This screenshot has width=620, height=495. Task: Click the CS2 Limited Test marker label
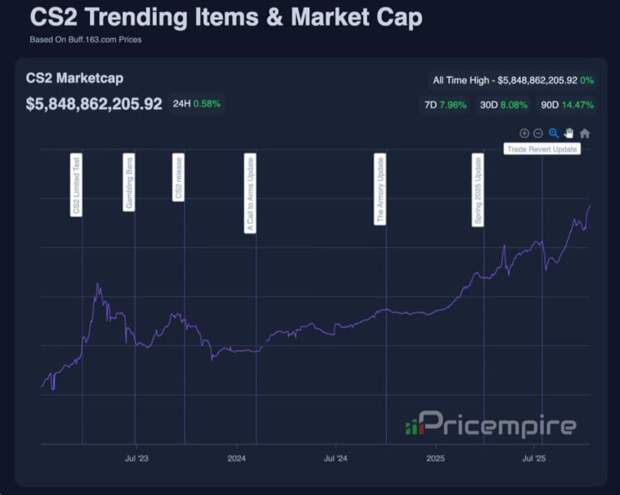(77, 185)
